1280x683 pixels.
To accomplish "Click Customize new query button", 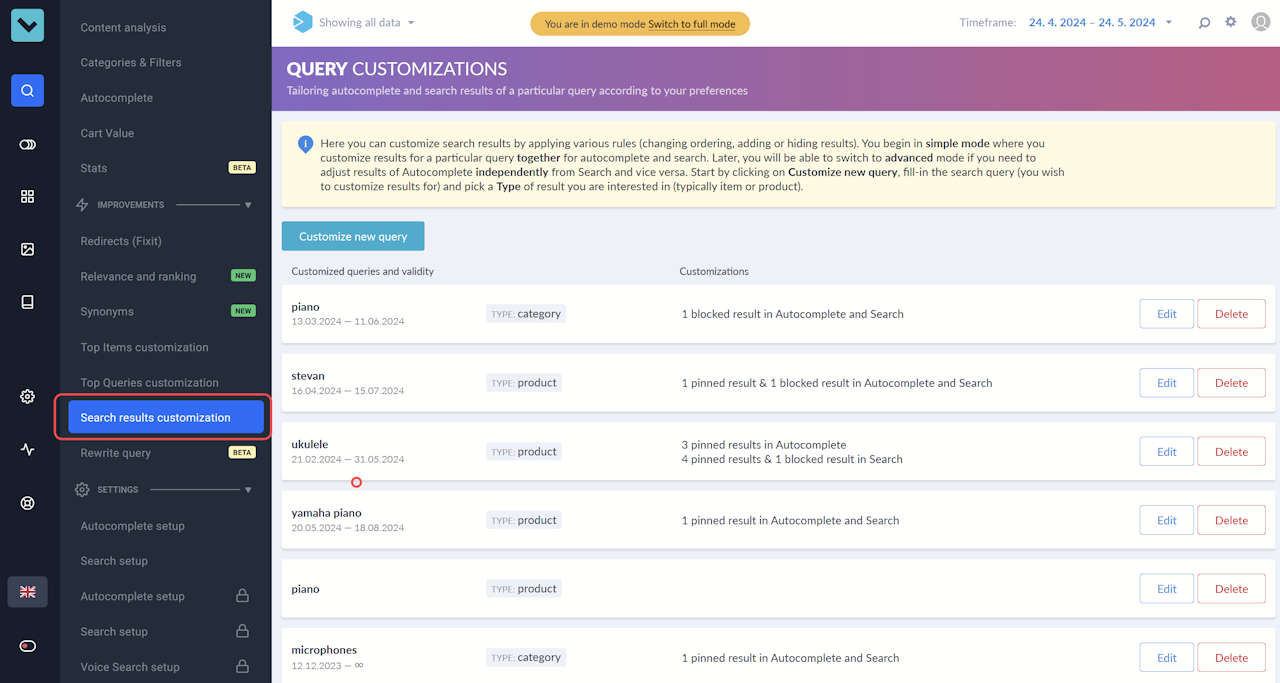I will click(x=353, y=236).
